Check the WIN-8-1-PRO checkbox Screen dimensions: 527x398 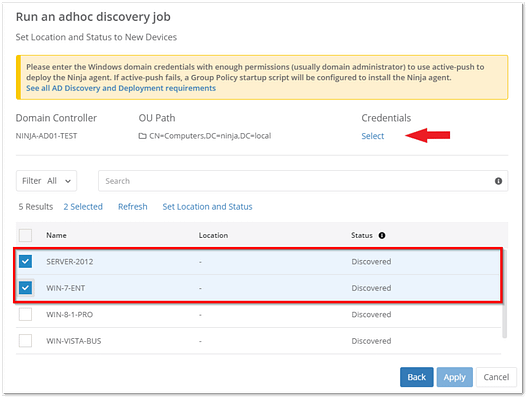[26, 315]
